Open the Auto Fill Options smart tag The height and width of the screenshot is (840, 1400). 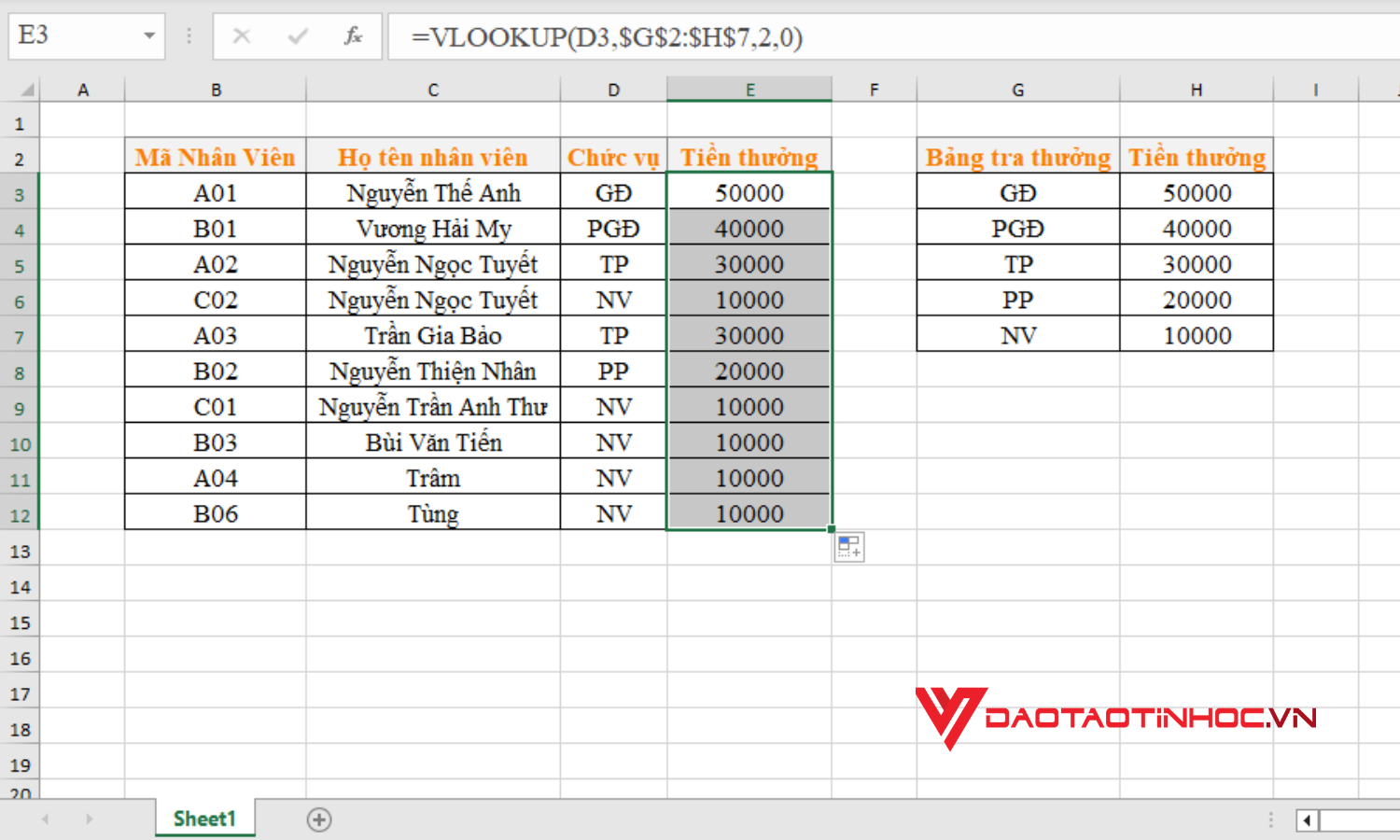[x=848, y=547]
